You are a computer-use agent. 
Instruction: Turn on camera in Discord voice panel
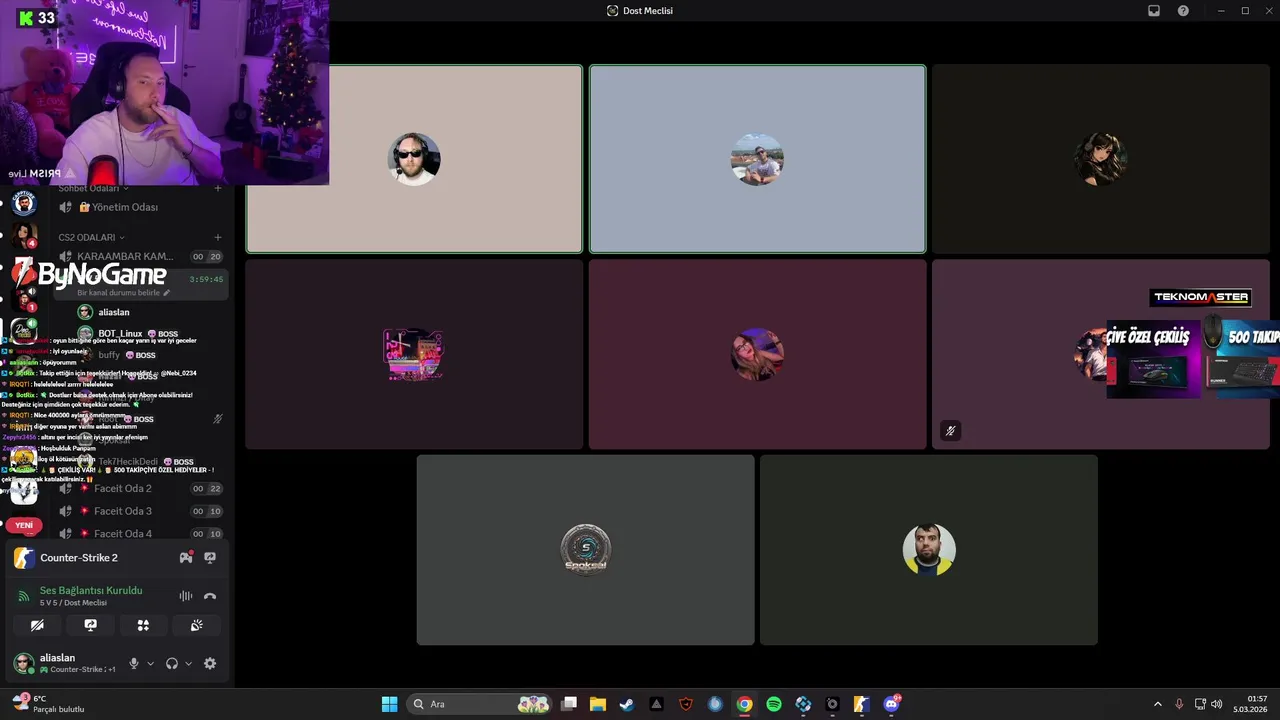pos(37,625)
